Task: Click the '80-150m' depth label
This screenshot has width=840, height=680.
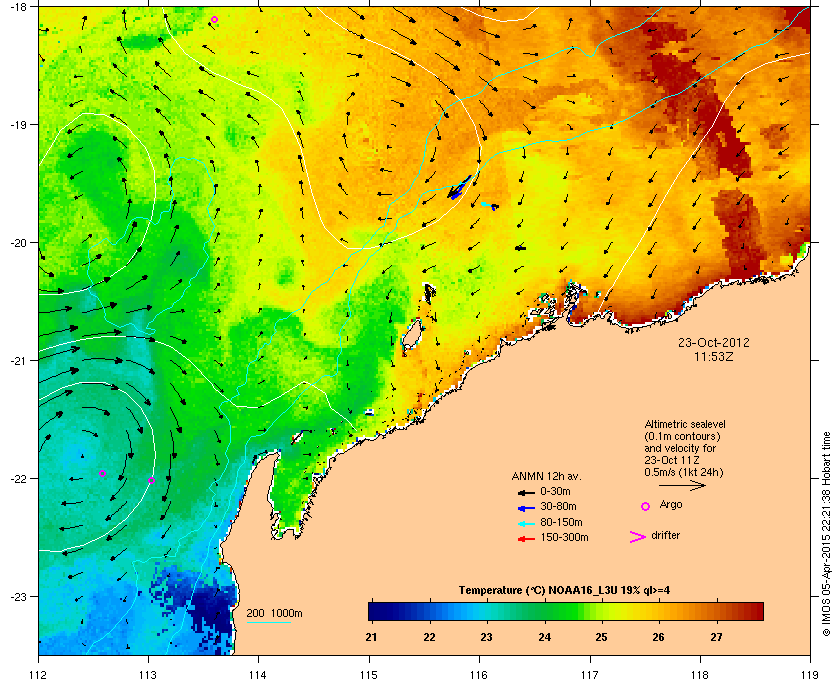Action: pos(561,522)
